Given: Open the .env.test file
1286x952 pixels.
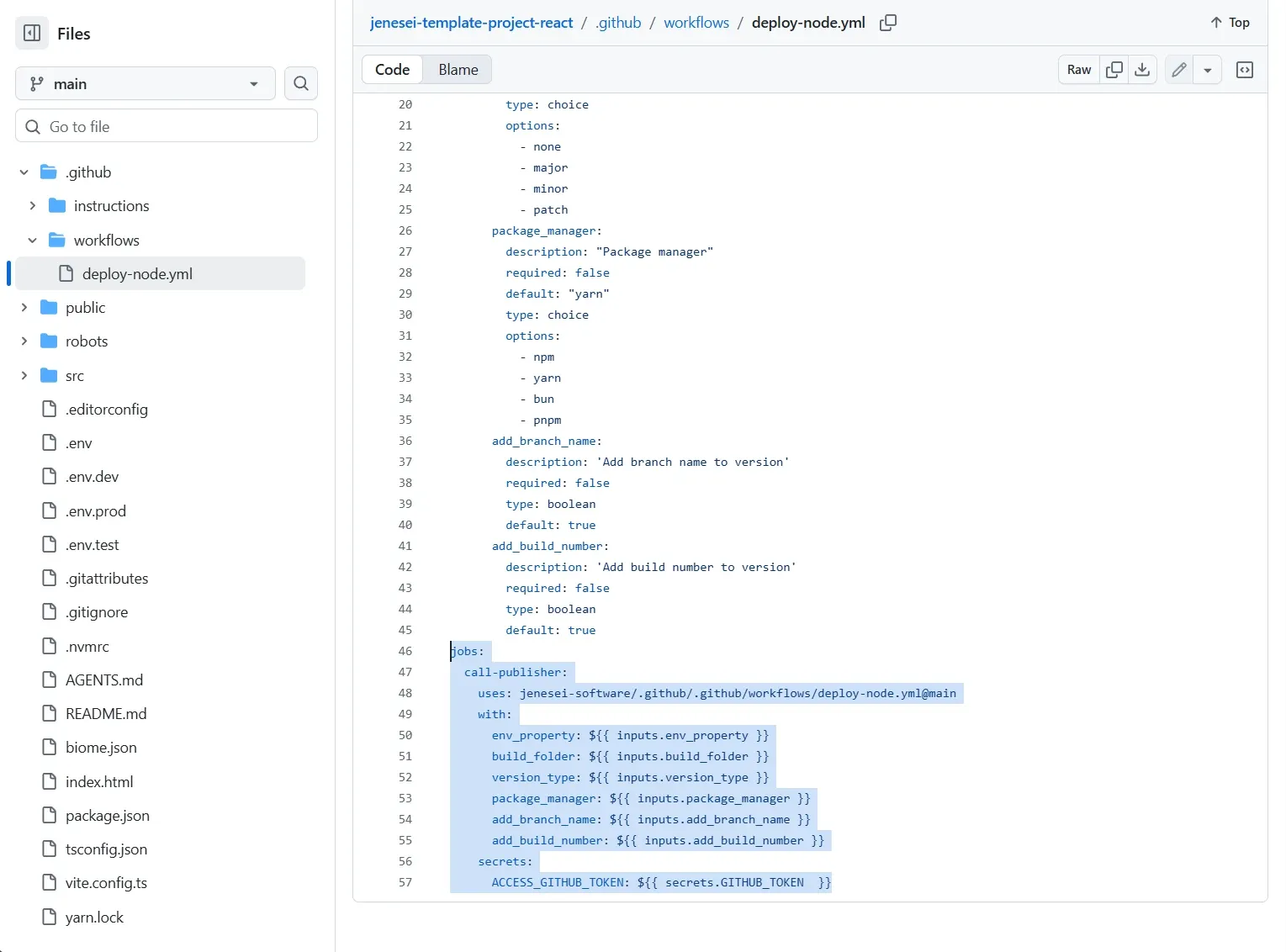Looking at the screenshot, I should (x=93, y=545).
